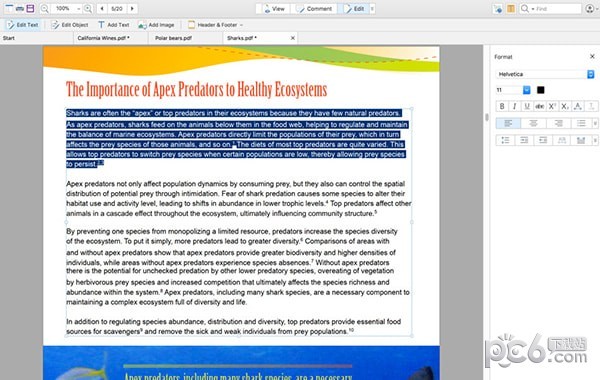
Task: Select the Edit Object tool
Action: (70, 25)
